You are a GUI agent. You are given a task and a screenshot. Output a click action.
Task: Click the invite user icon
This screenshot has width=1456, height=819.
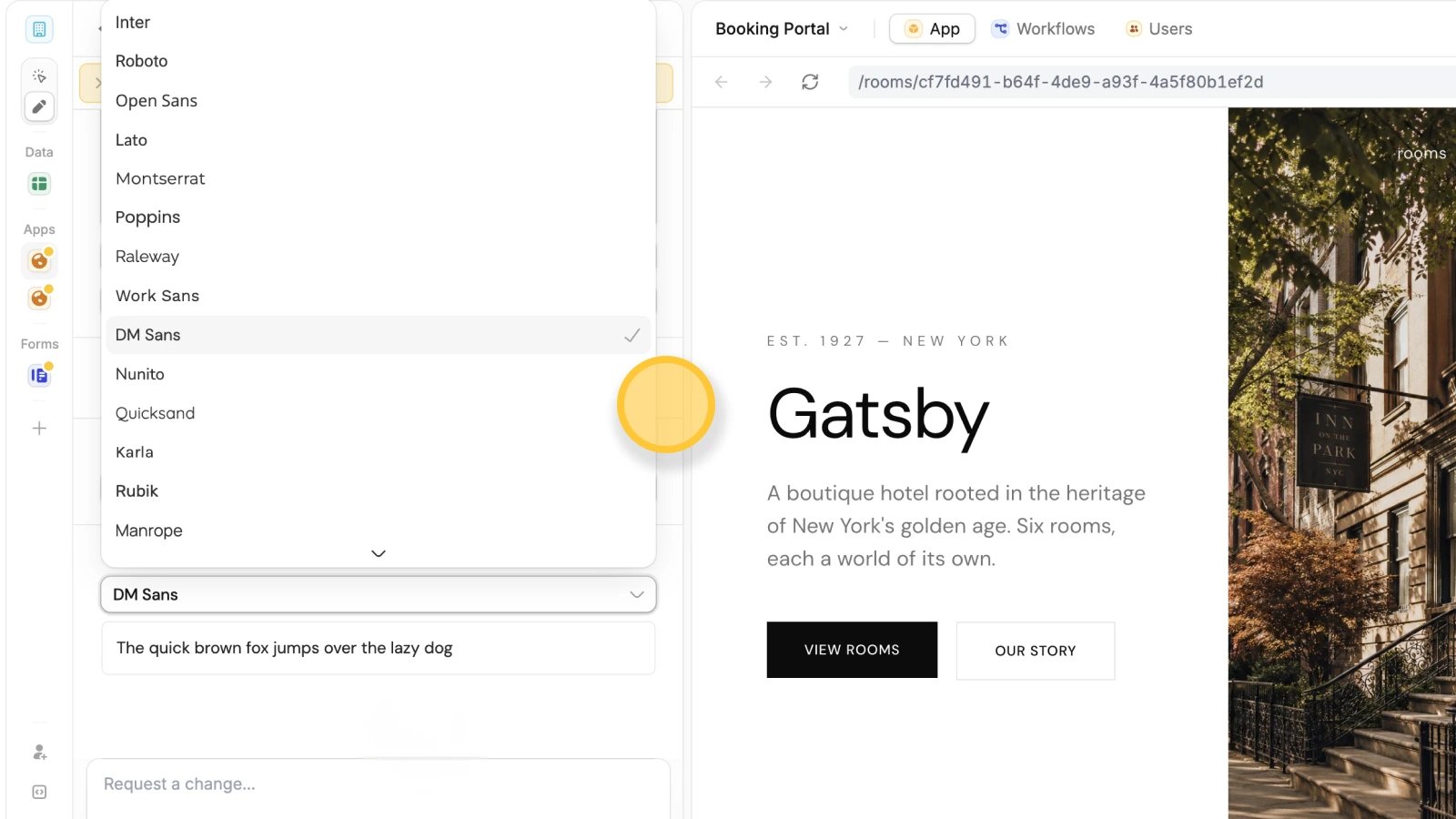(39, 753)
